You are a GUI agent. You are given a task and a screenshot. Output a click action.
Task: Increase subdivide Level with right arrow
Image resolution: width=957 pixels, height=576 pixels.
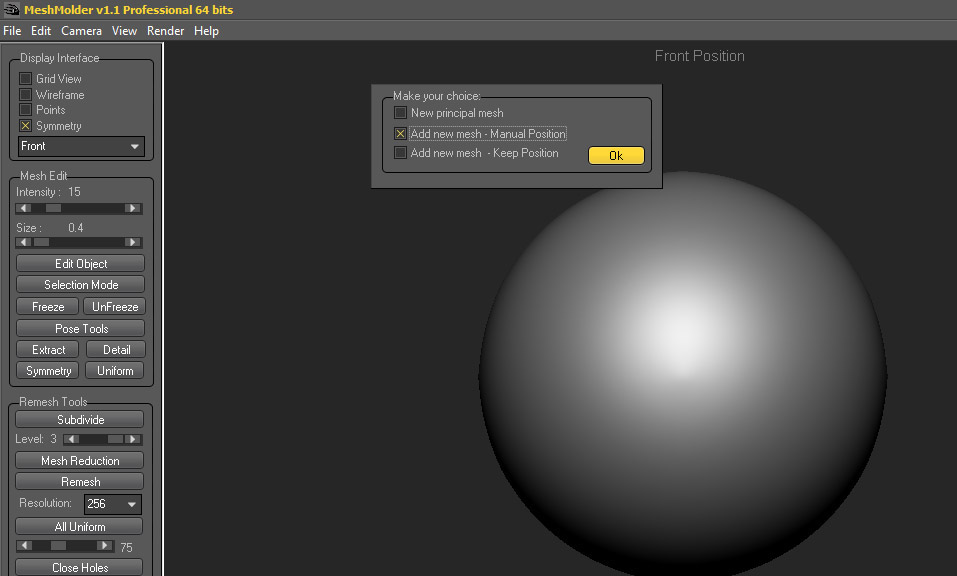(132, 439)
